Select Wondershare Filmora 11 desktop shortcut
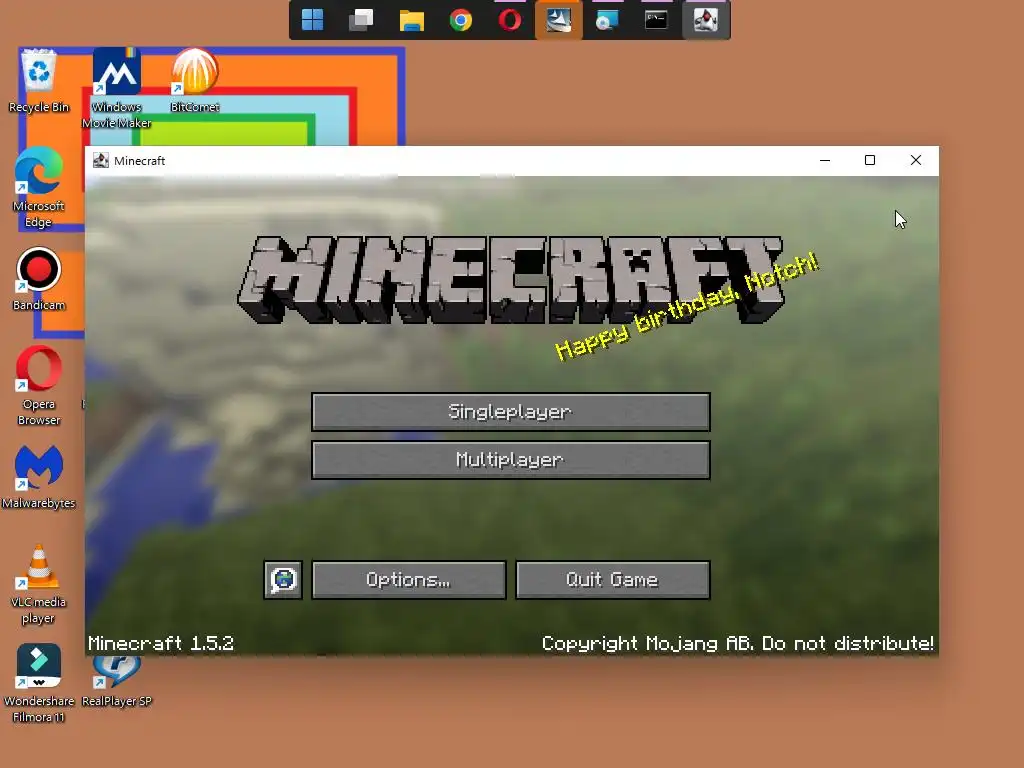 39,683
